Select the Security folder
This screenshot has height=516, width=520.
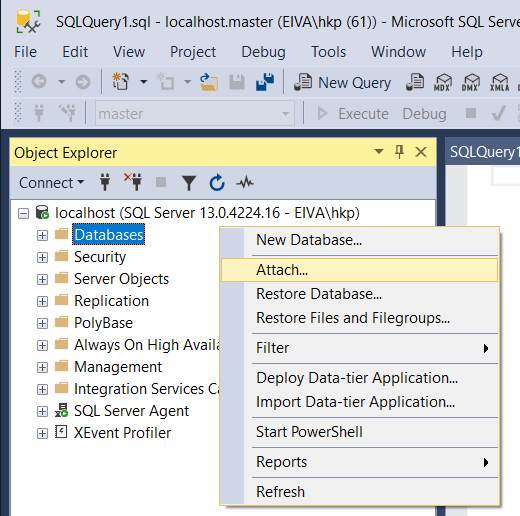pos(100,257)
